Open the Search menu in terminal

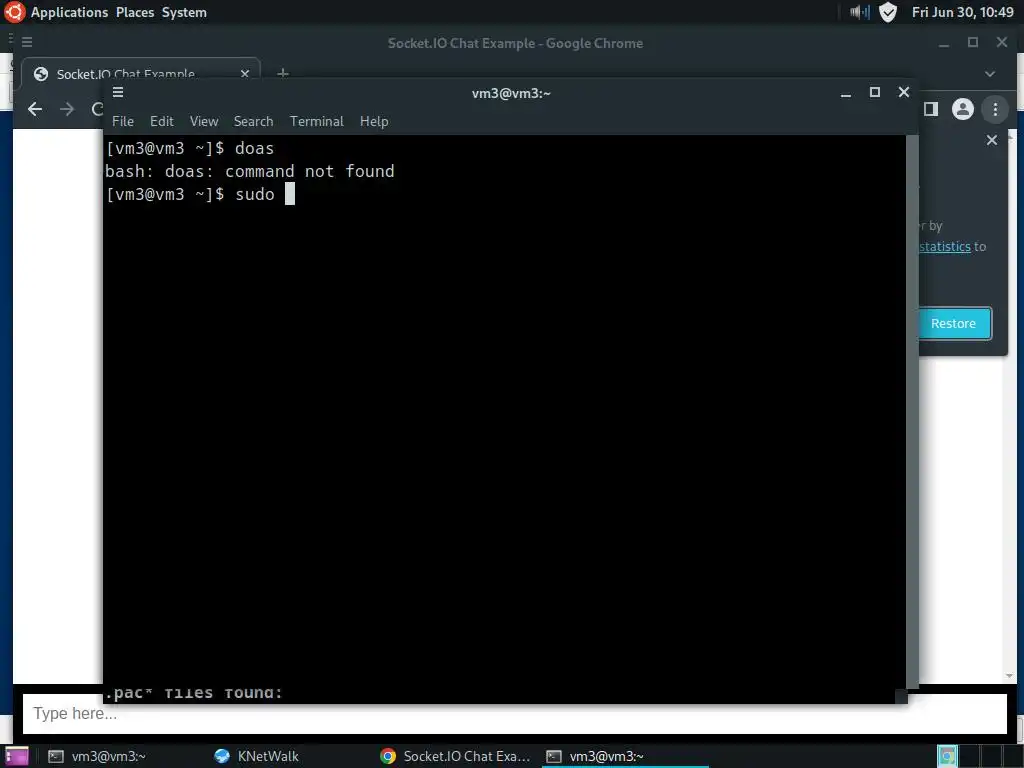(253, 121)
